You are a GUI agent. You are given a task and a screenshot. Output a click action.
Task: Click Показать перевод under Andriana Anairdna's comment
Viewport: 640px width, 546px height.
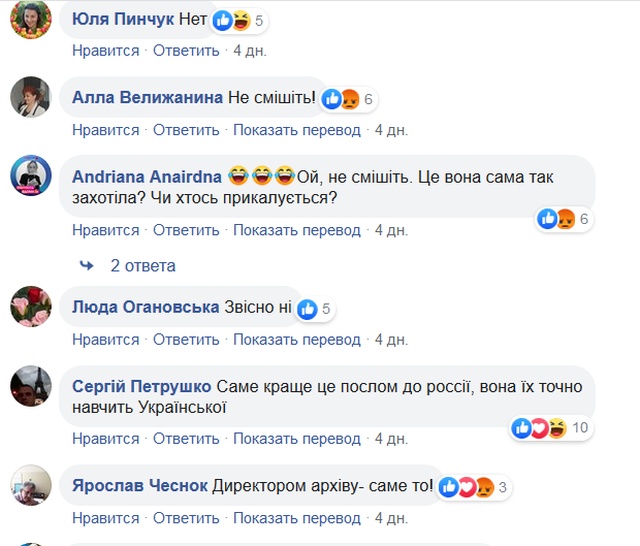(296, 230)
